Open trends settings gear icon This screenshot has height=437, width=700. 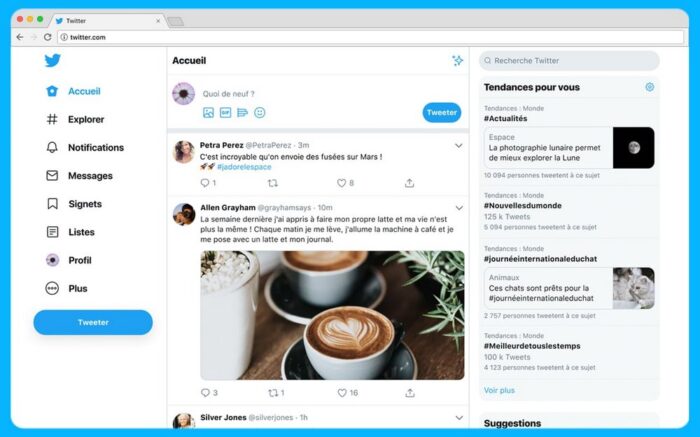pyautogui.click(x=650, y=87)
